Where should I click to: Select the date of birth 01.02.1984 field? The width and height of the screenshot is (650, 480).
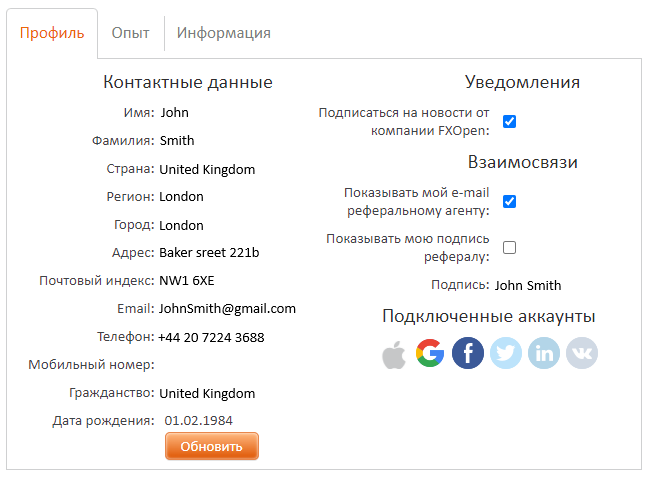199,421
